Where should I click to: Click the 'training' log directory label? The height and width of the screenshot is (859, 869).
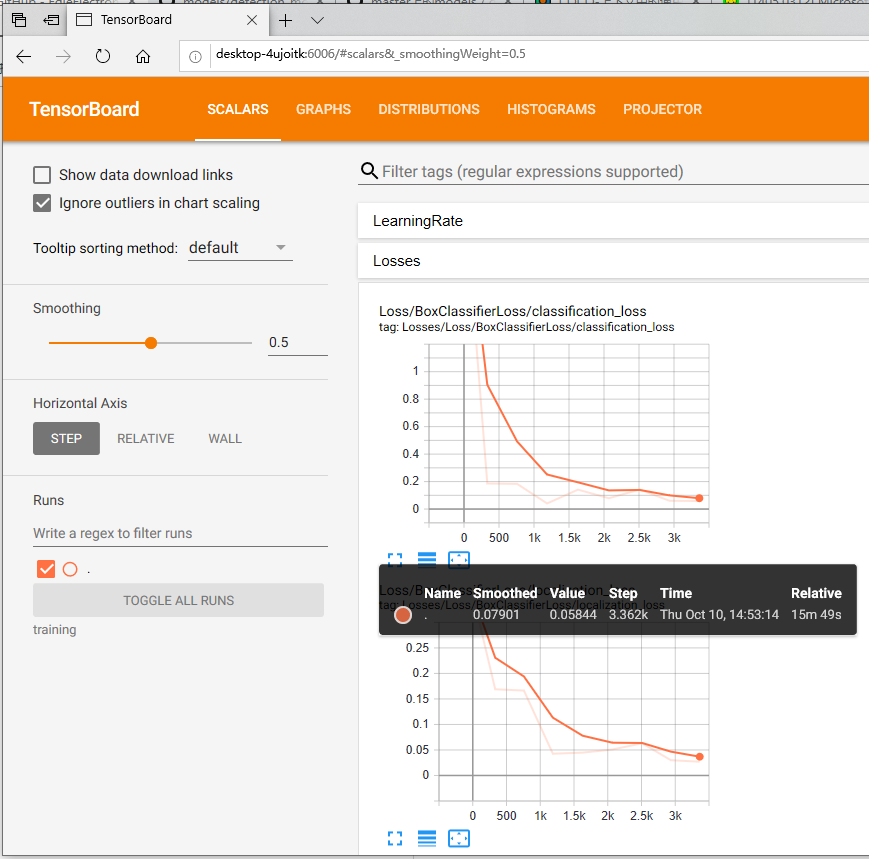pos(55,630)
